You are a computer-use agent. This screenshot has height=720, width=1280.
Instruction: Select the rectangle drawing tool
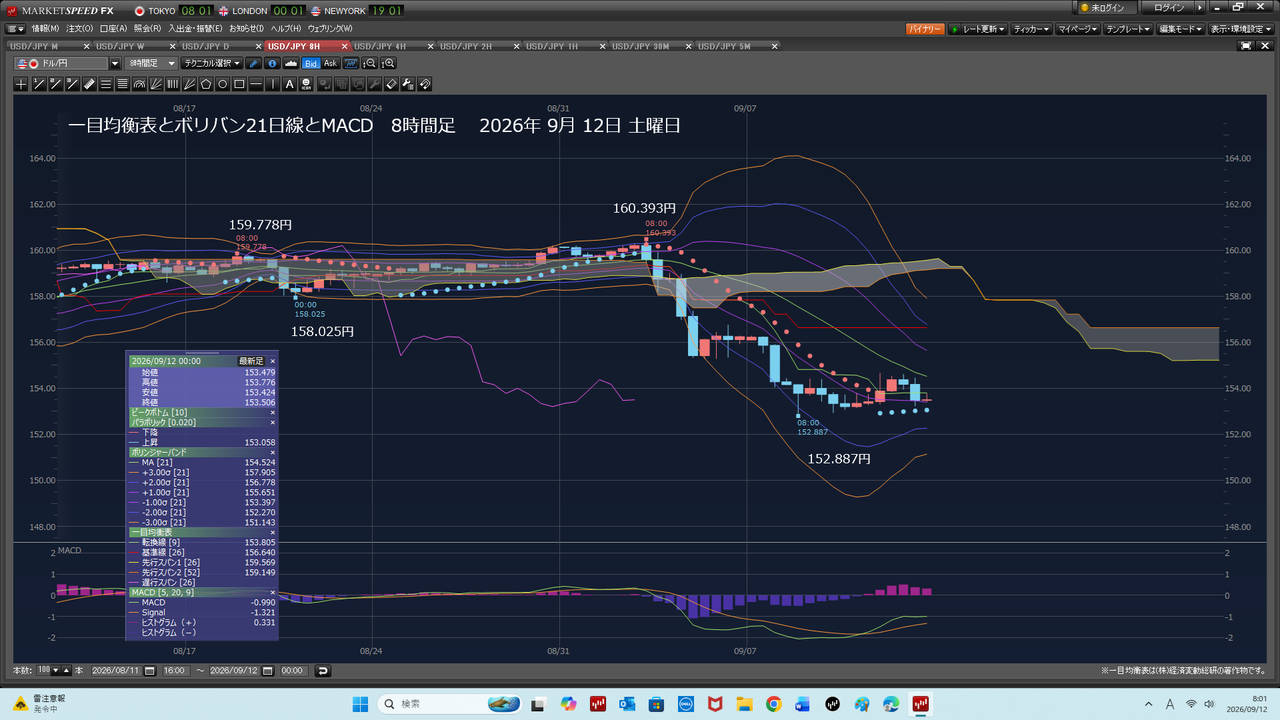coord(239,84)
